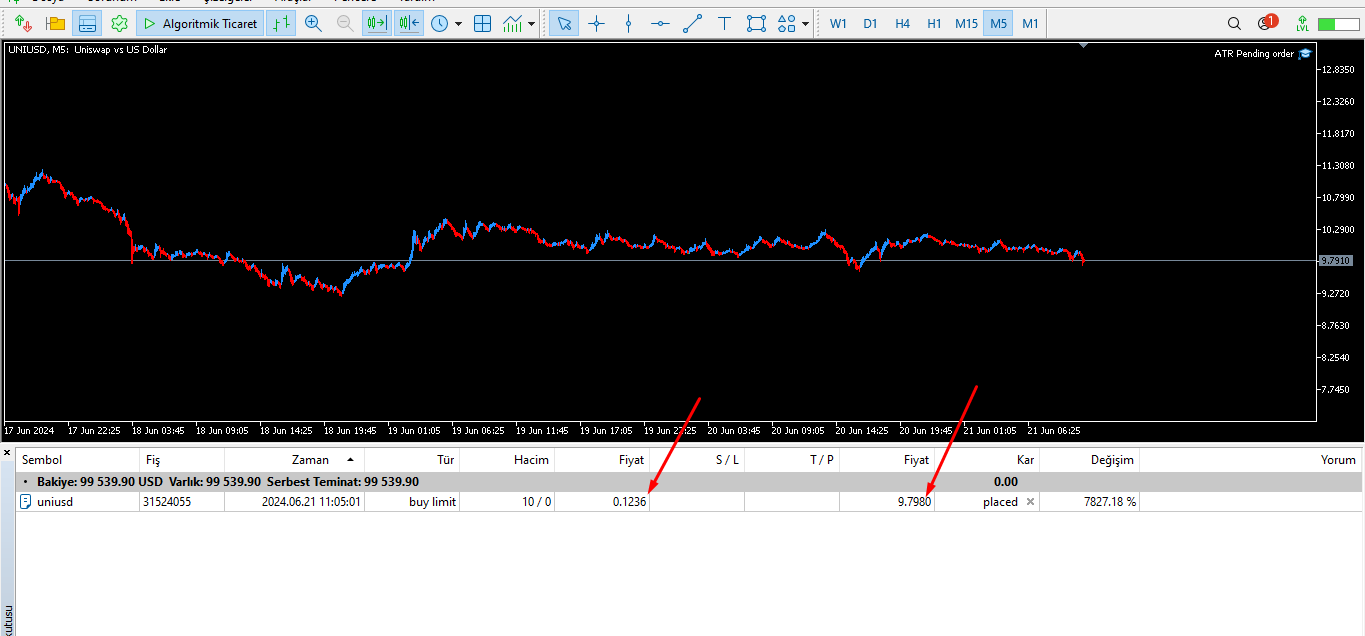The image size is (1365, 636).
Task: Click the chart shift triangle marker
Action: (x=1084, y=46)
